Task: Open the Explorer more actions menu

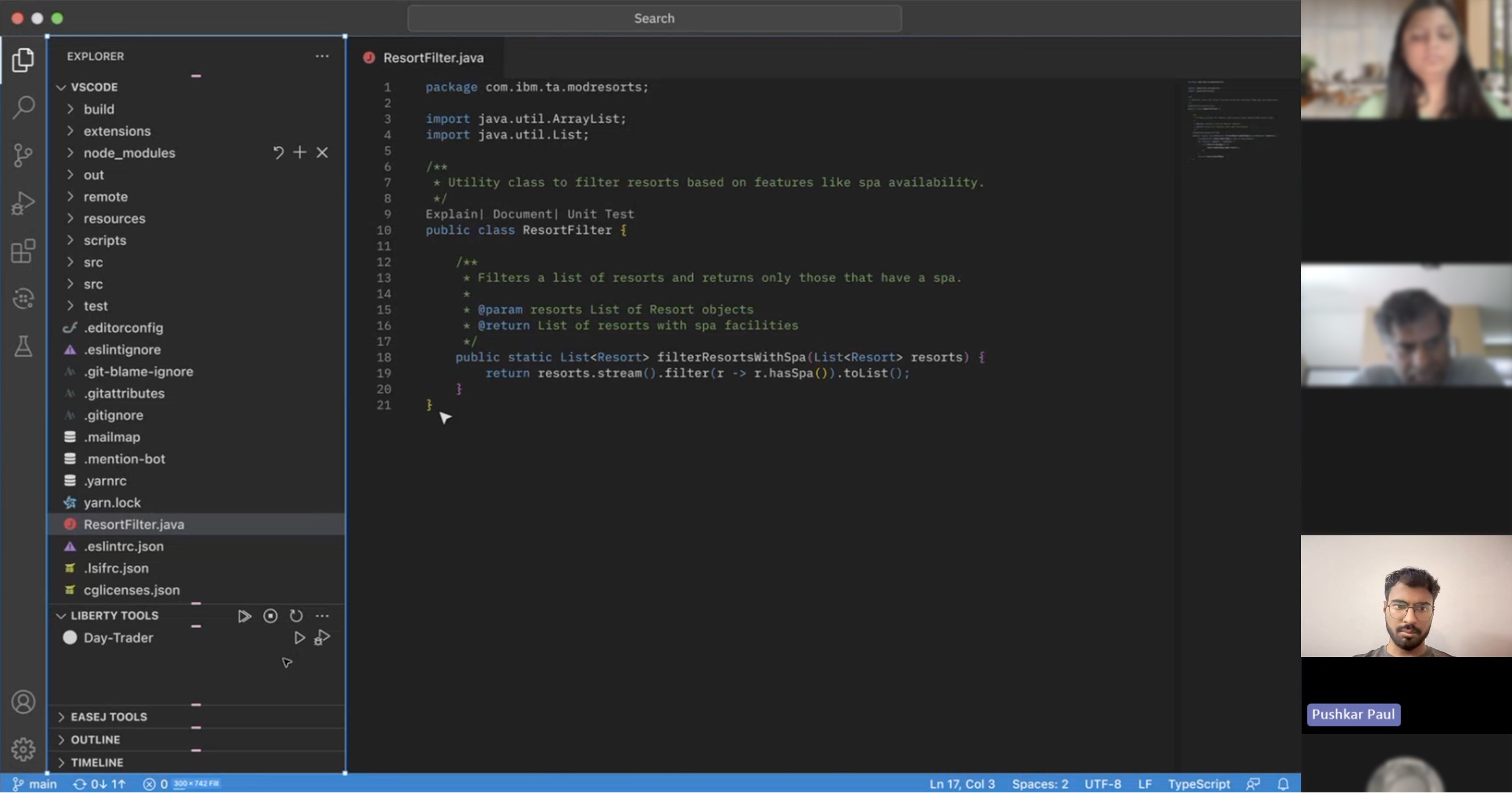Action: [322, 56]
